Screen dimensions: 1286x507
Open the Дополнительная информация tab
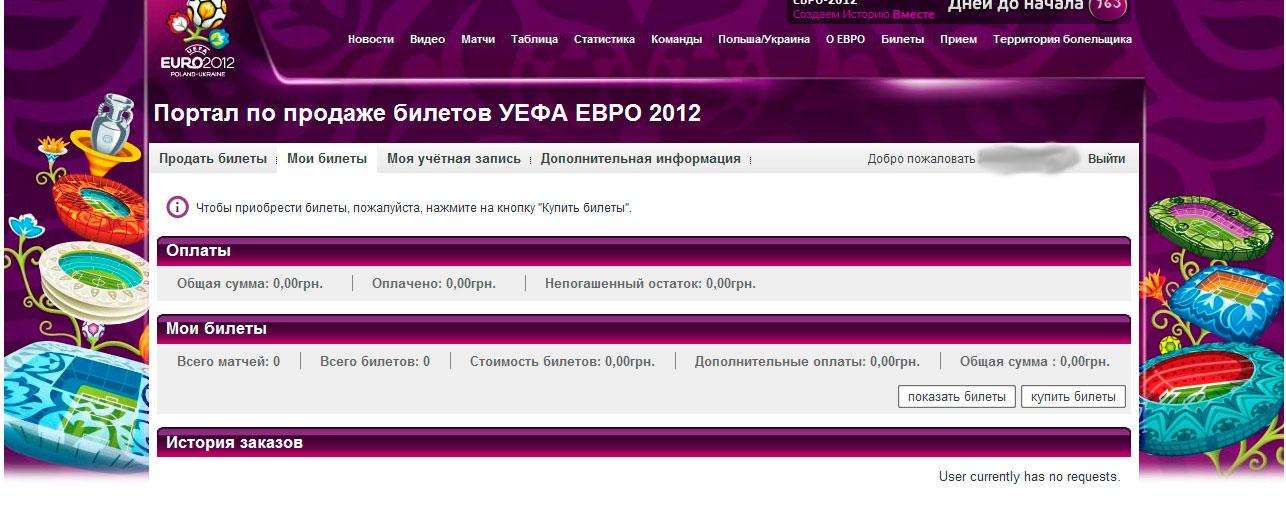[x=640, y=159]
